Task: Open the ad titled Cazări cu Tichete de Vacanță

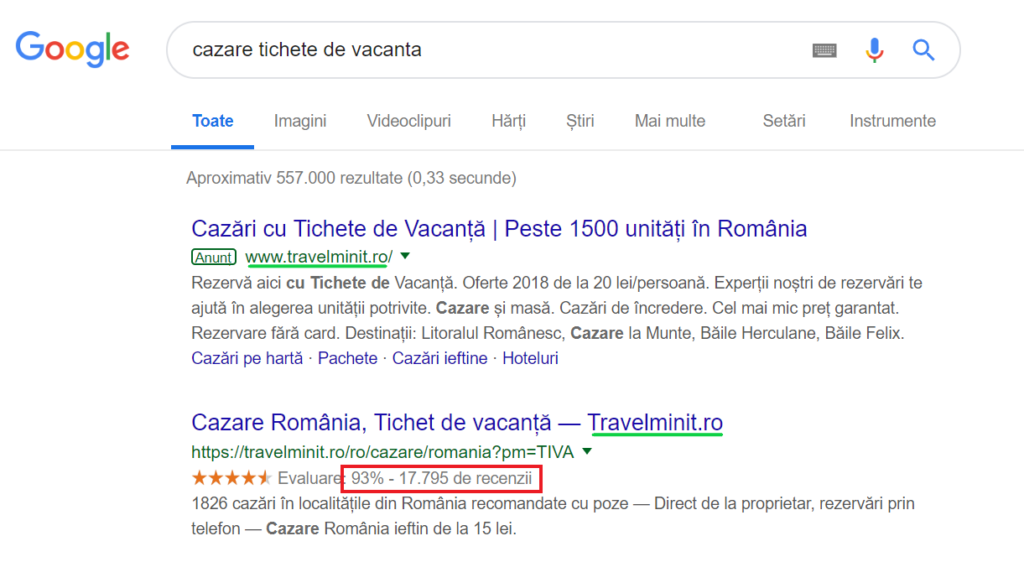Action: click(x=498, y=228)
